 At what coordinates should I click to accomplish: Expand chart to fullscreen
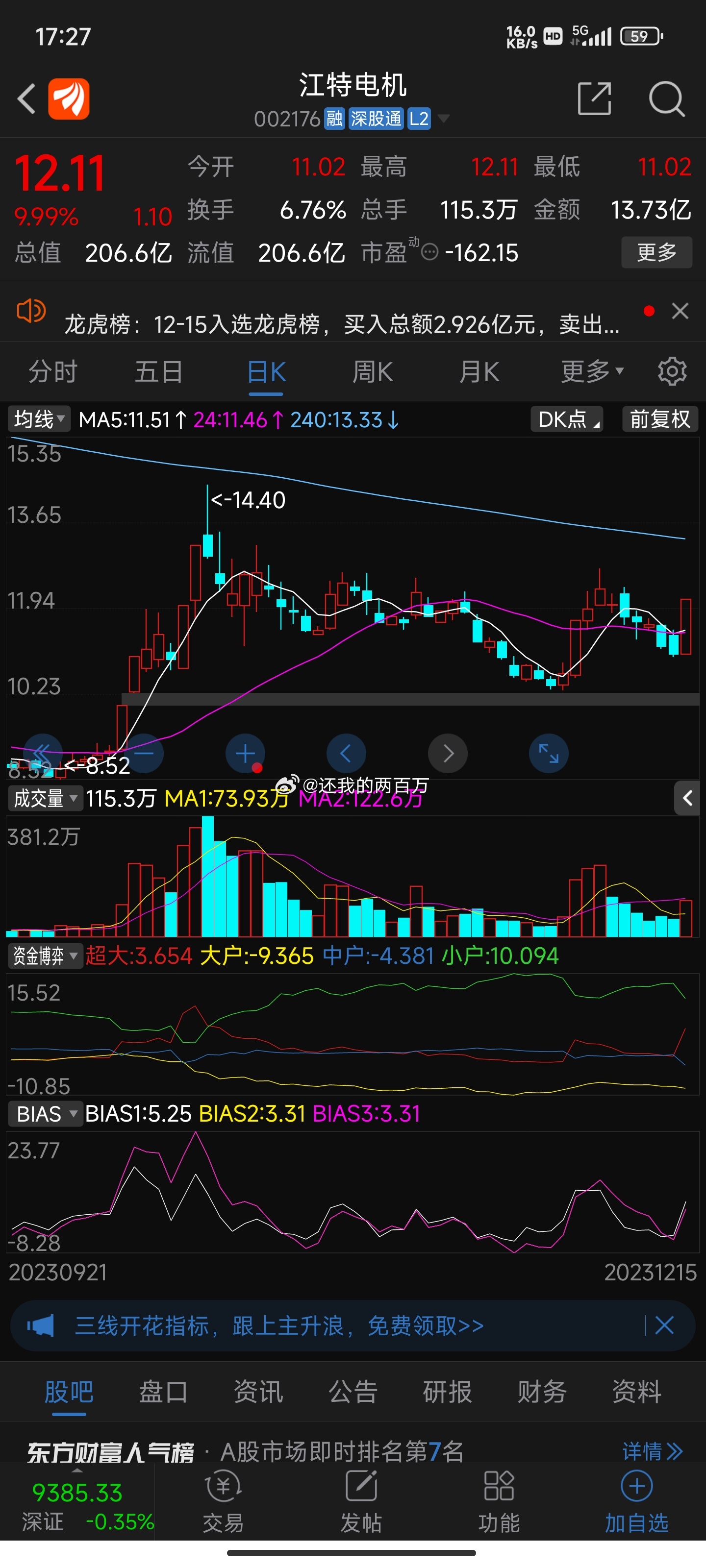pyautogui.click(x=549, y=754)
